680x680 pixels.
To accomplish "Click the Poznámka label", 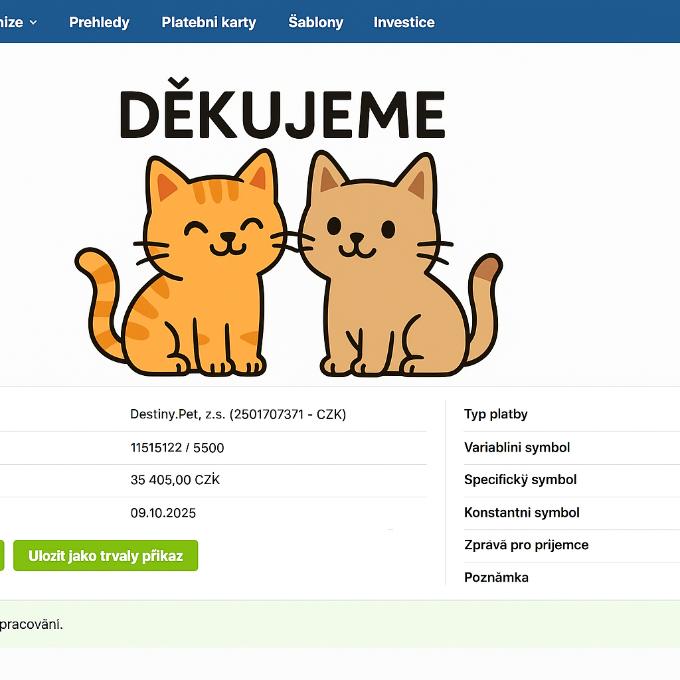I will click(496, 578).
